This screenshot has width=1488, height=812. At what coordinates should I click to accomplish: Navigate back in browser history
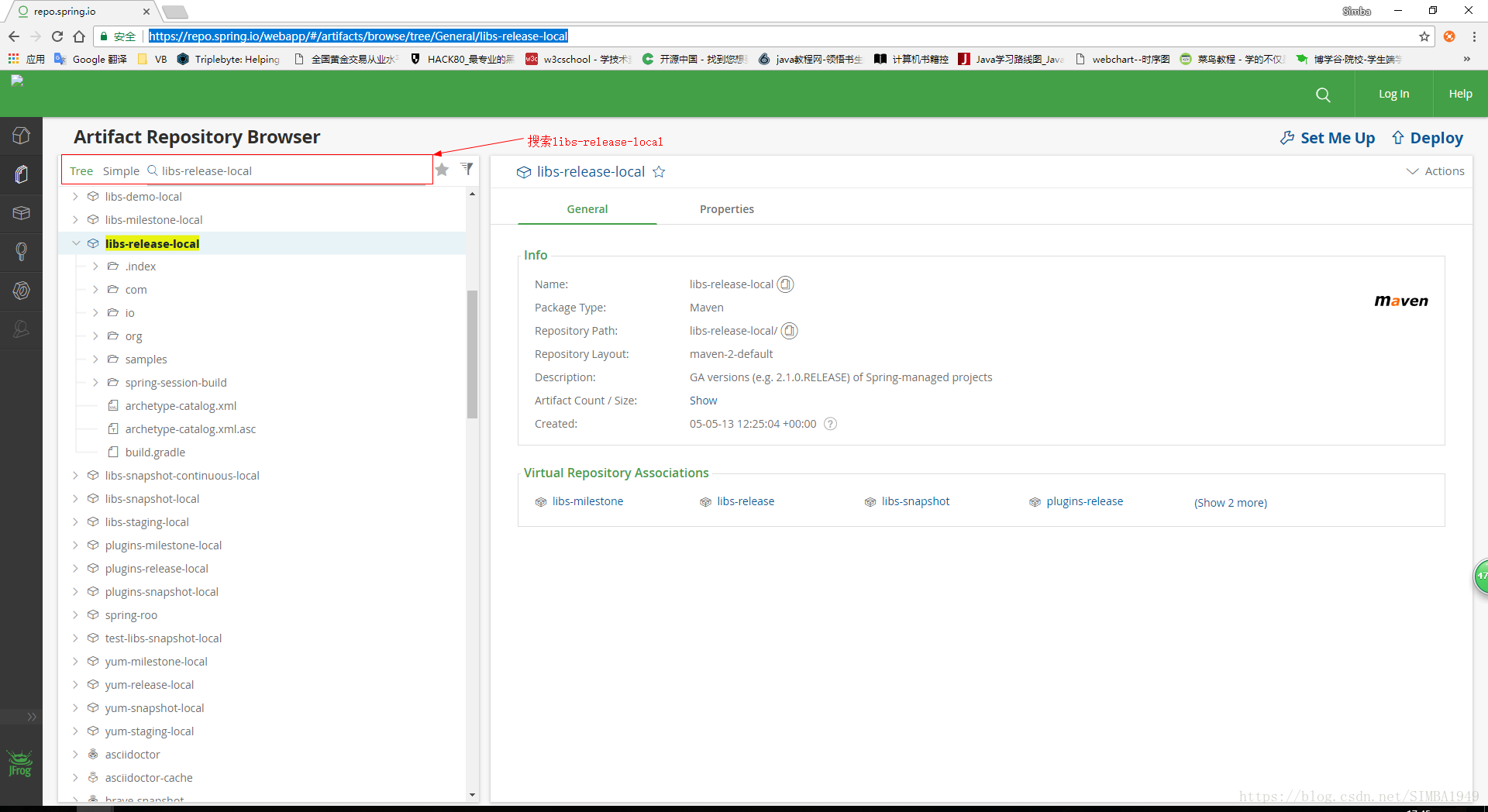coord(14,36)
